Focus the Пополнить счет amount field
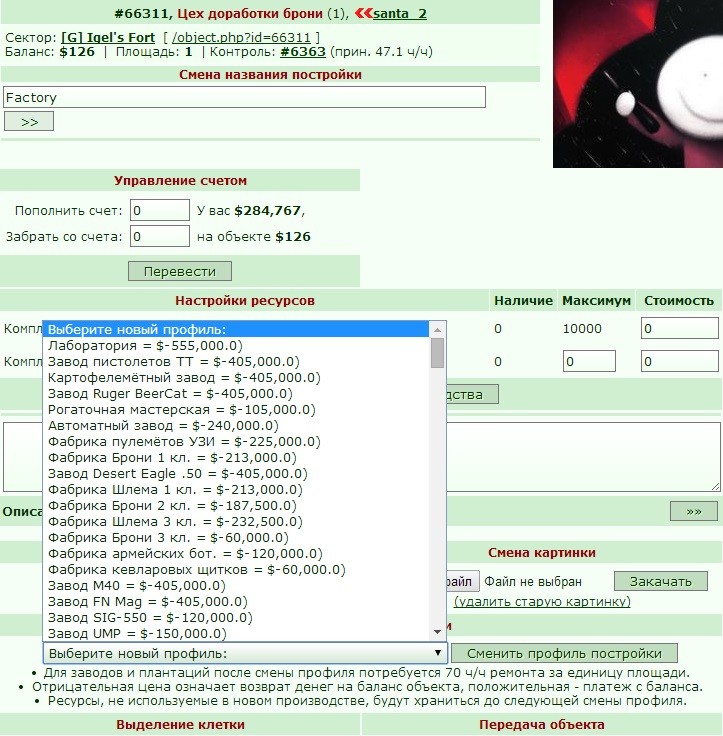The width and height of the screenshot is (723, 736). tap(160, 210)
